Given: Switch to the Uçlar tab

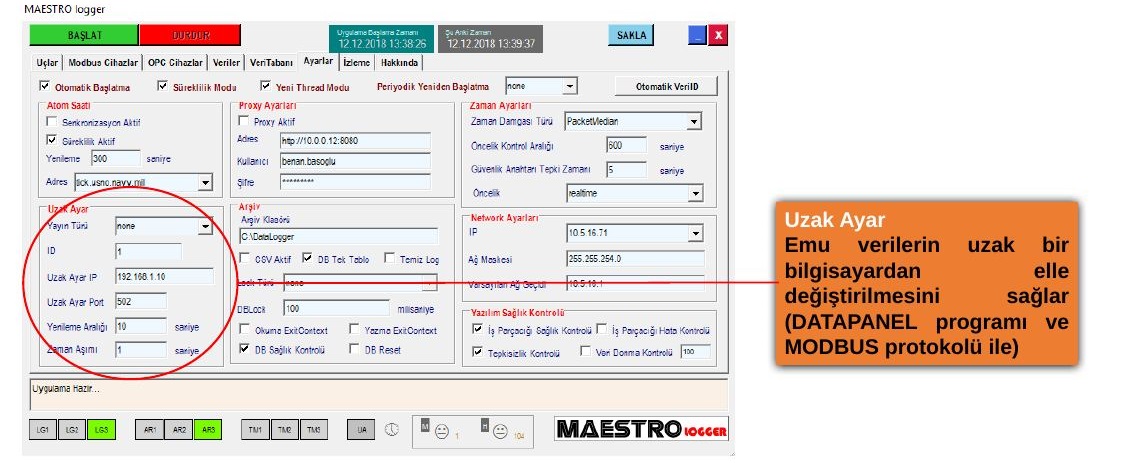Looking at the screenshot, I should (47, 62).
